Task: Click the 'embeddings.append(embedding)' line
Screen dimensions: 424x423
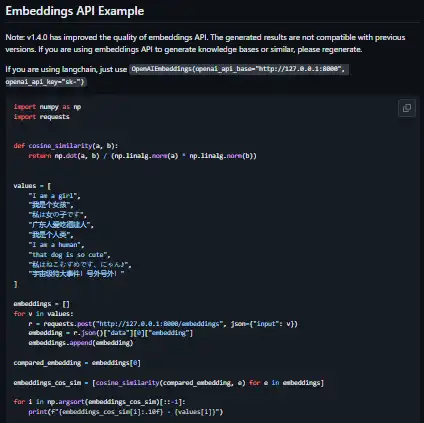Action: [x=81, y=343]
